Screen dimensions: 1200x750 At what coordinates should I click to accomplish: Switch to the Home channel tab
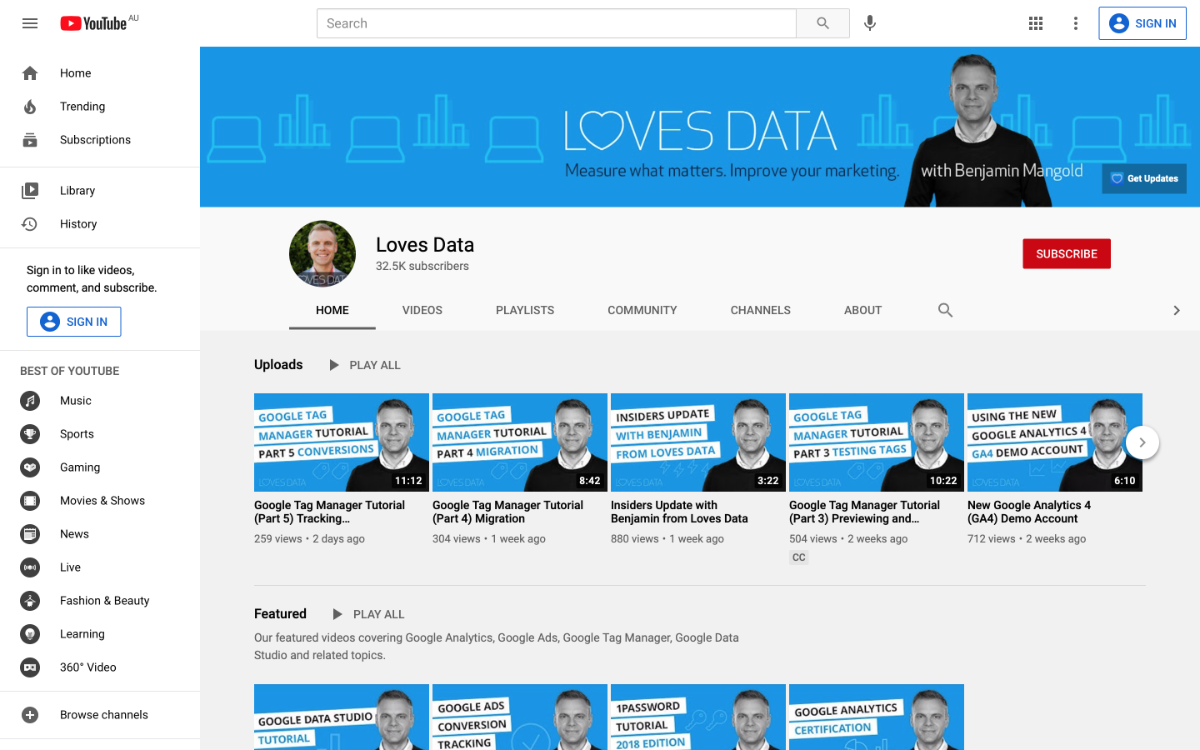pyautogui.click(x=332, y=310)
